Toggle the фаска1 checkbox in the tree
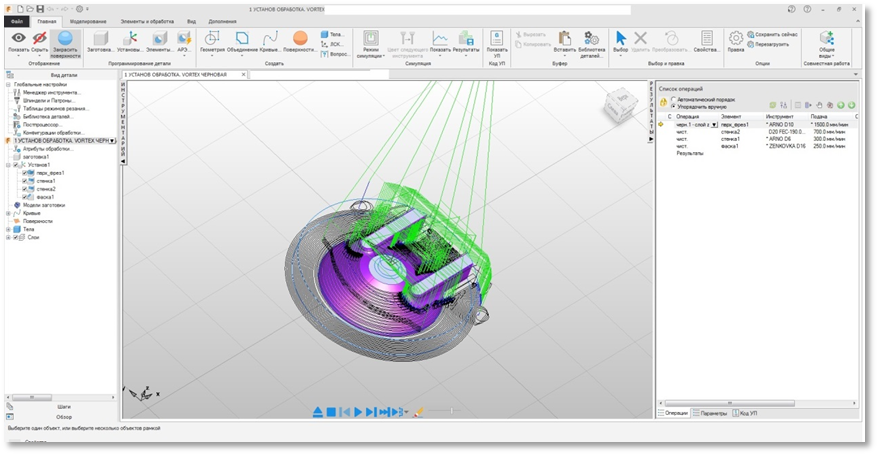The width and height of the screenshot is (878, 455). click(x=25, y=197)
